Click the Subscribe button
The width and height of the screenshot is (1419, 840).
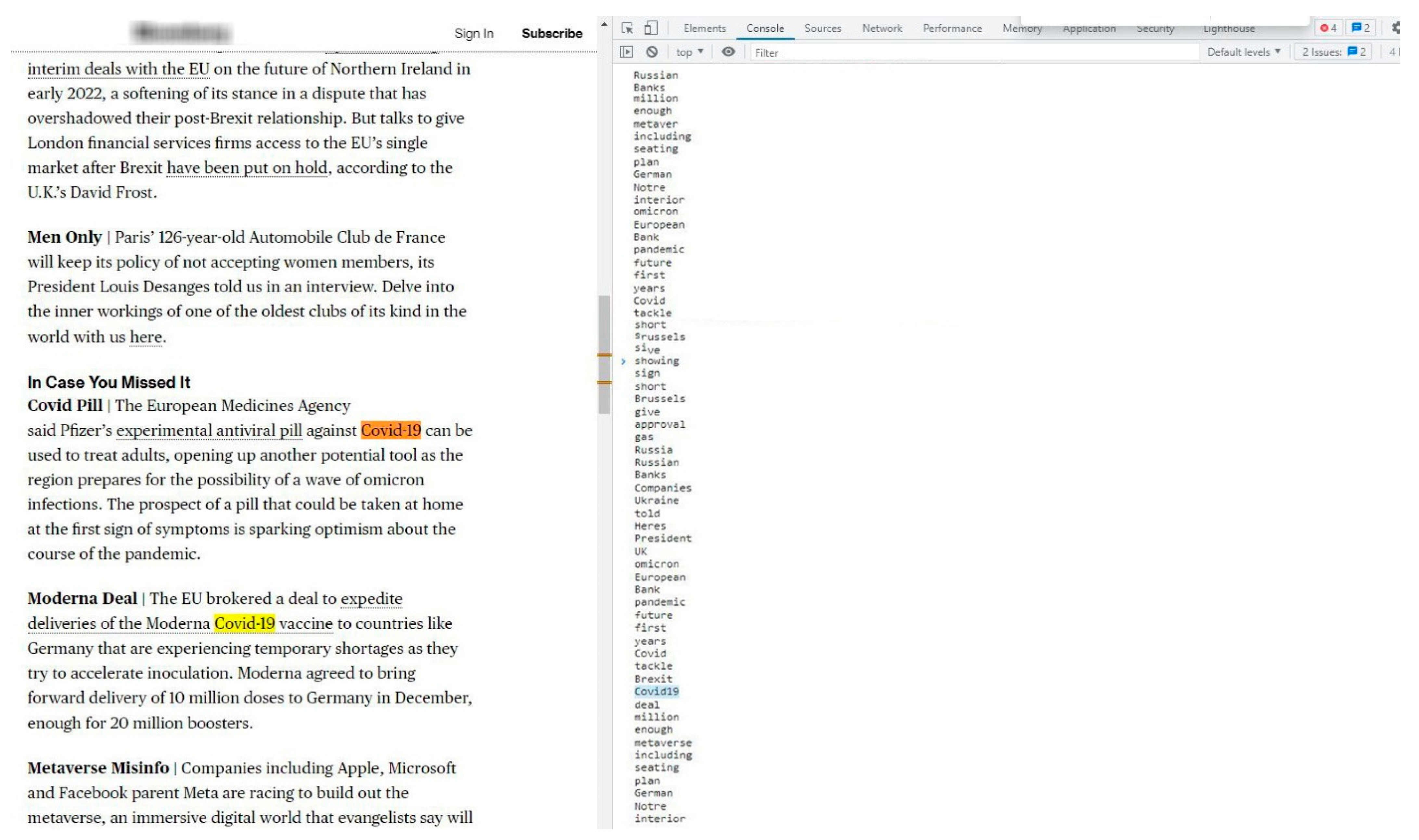click(552, 33)
